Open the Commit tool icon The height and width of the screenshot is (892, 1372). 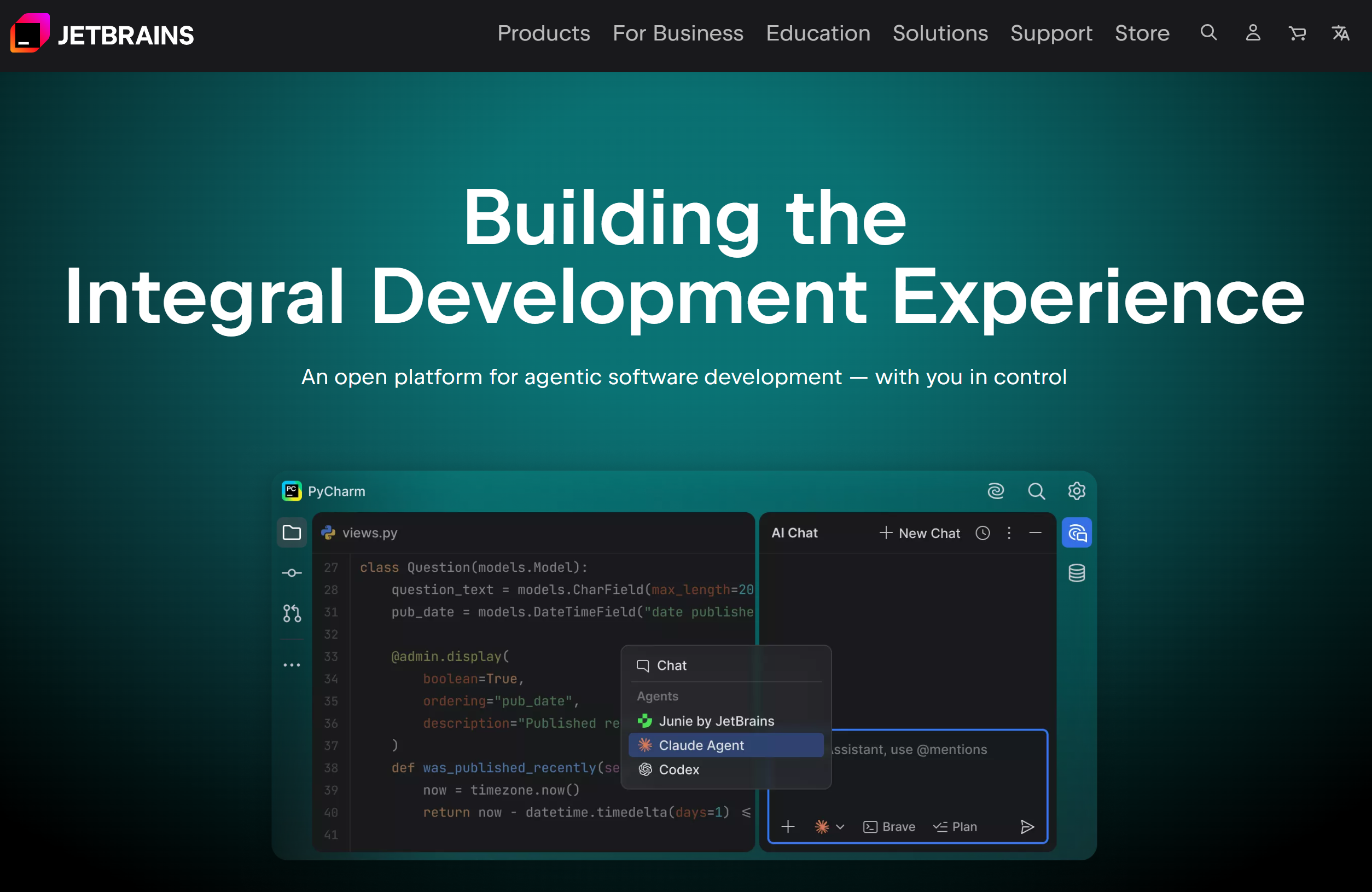(292, 572)
